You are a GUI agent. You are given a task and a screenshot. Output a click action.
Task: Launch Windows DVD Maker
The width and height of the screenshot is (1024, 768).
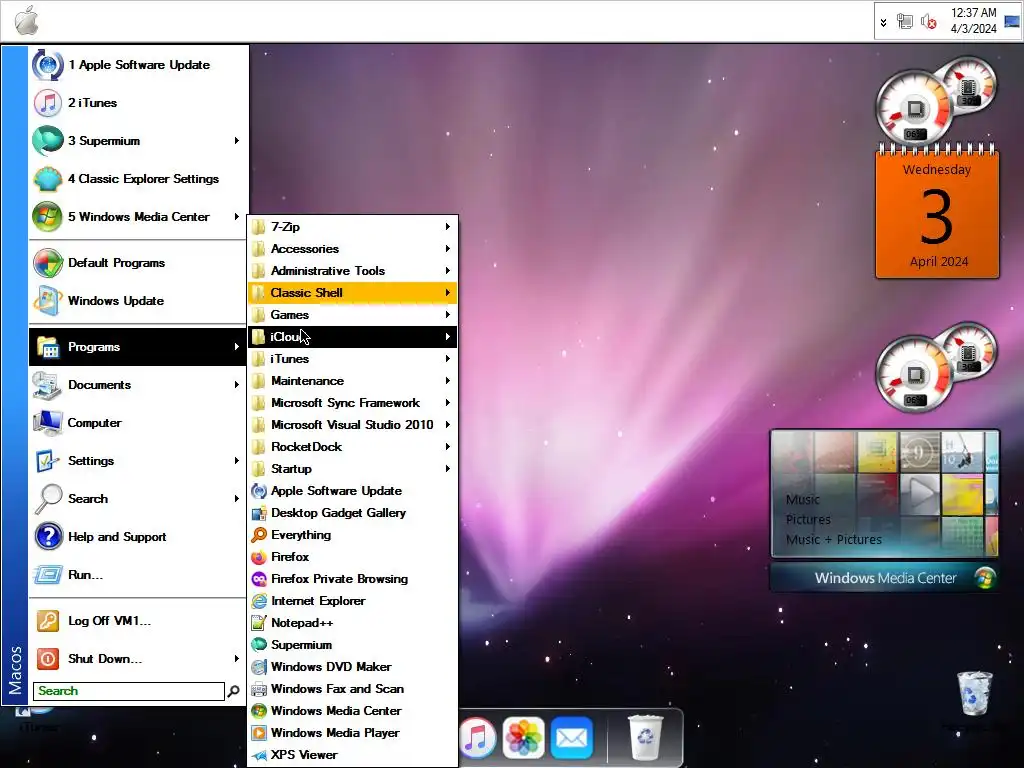(x=353, y=667)
